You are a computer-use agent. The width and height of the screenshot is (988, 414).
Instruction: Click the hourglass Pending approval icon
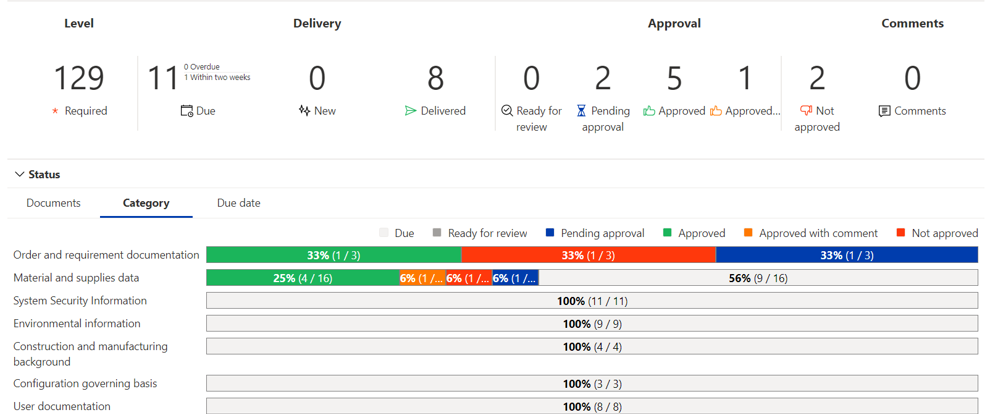pyautogui.click(x=581, y=111)
